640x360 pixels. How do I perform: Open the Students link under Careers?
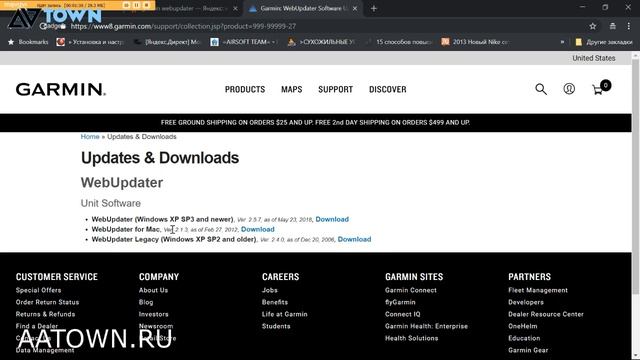(x=276, y=326)
